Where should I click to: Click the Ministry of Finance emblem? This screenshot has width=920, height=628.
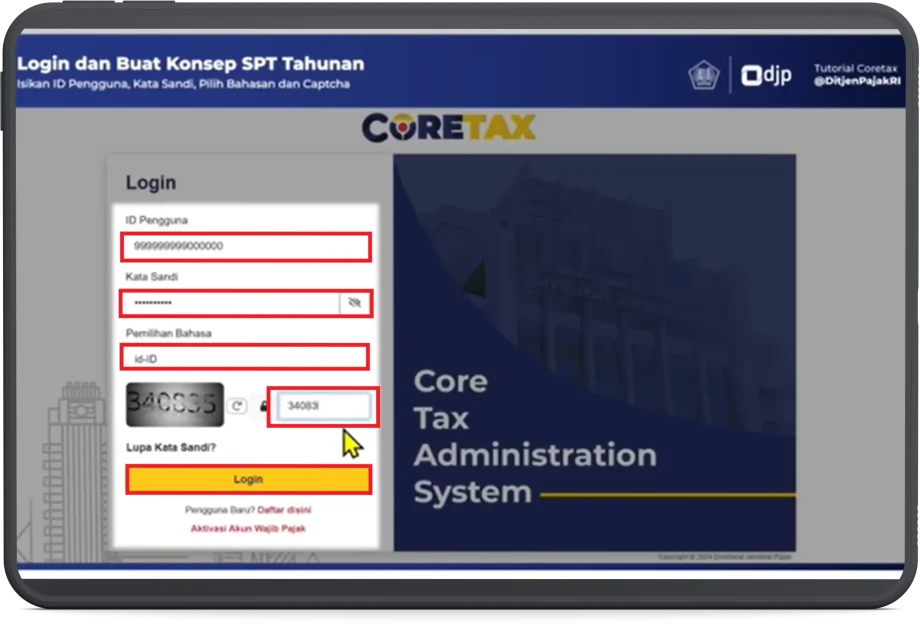[x=703, y=75]
